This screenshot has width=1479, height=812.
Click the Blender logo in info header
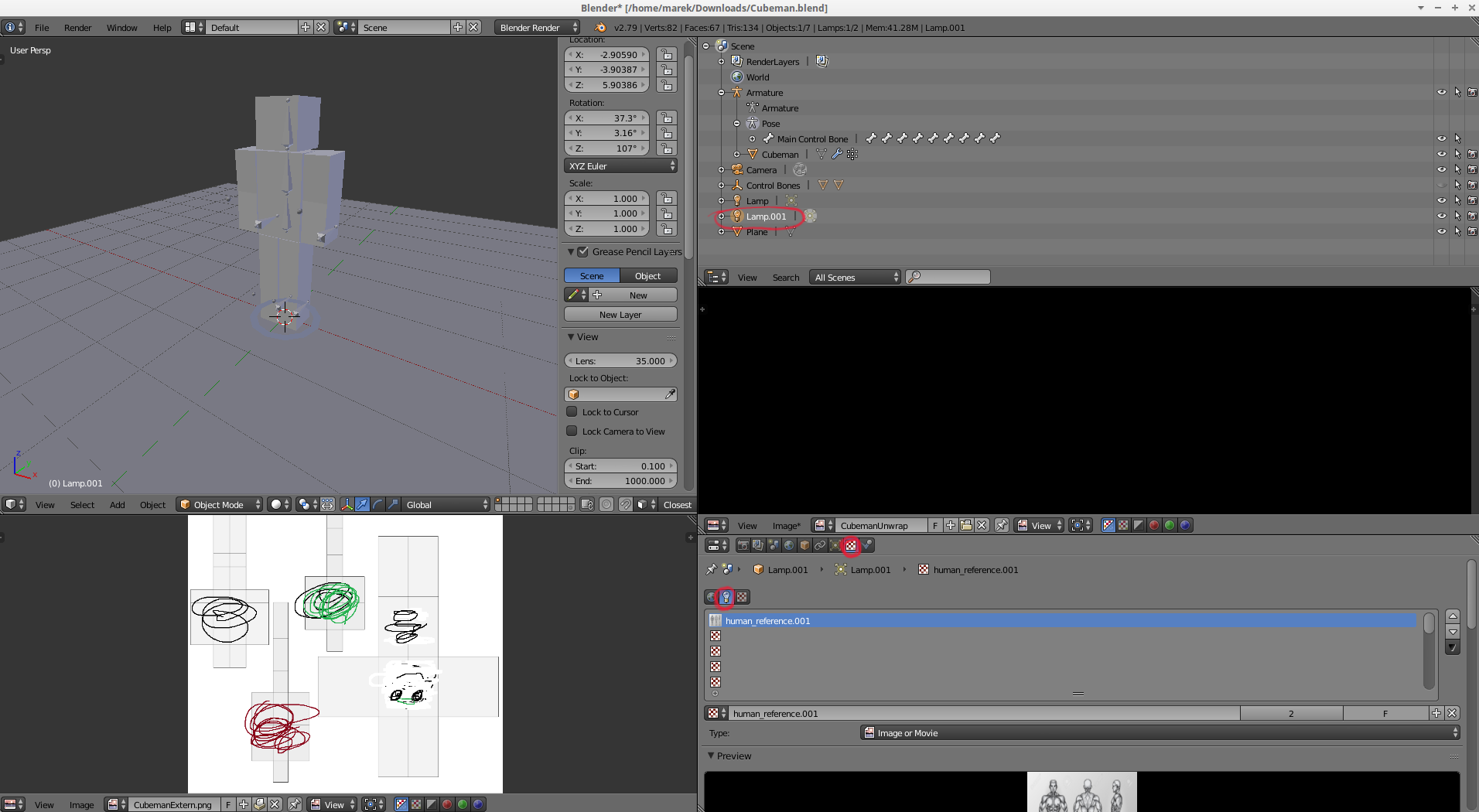[x=600, y=27]
